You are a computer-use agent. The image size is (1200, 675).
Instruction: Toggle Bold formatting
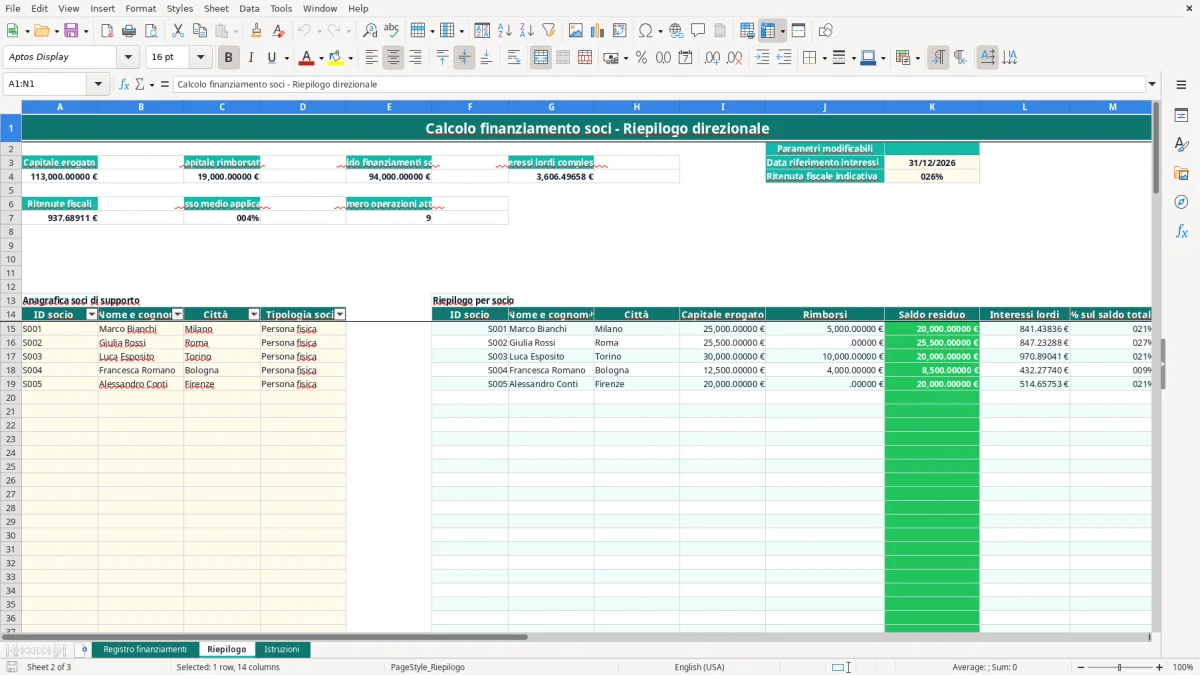229,58
